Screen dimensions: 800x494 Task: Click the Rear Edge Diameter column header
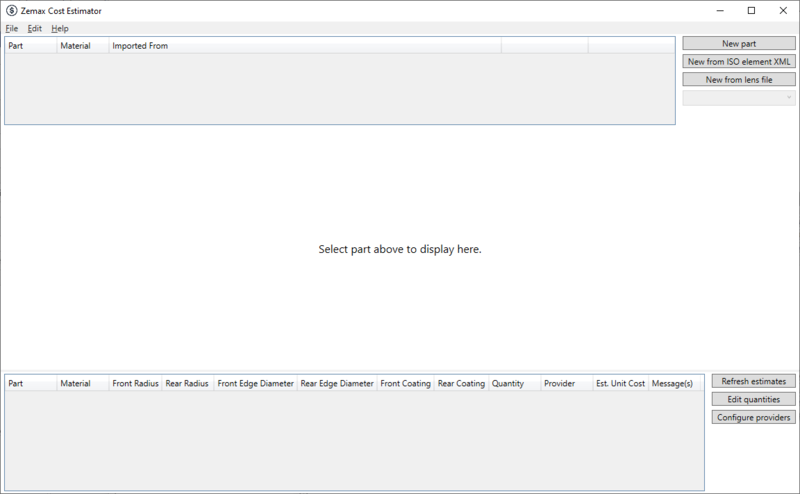click(x=337, y=383)
